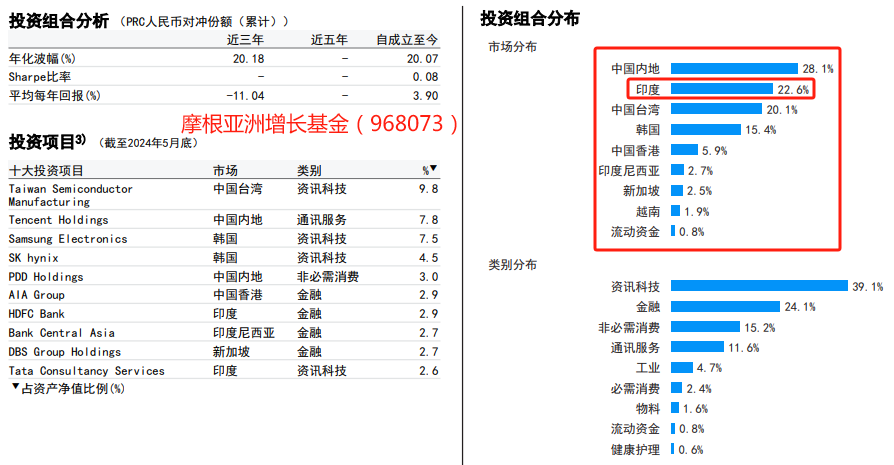
Task: Click the 工业 sector label
Action: (648, 368)
